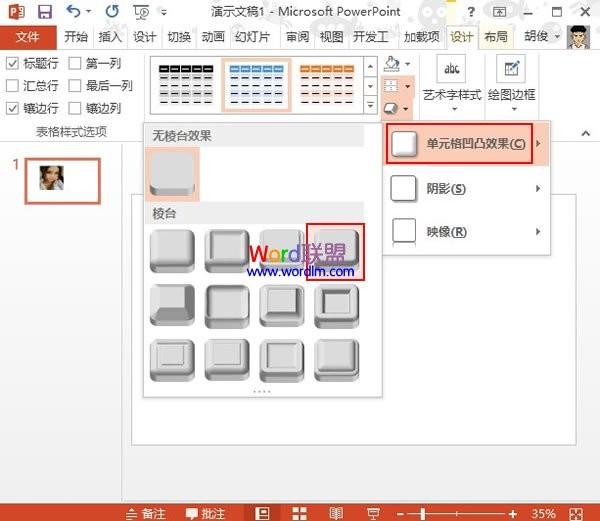600x521 pixels.
Task: Select fourth bevel preset in second 棱台 row
Action: (x=336, y=306)
